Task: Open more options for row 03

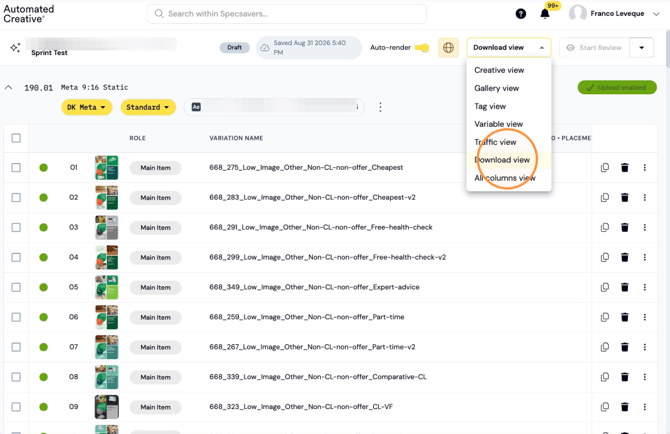Action: point(644,227)
